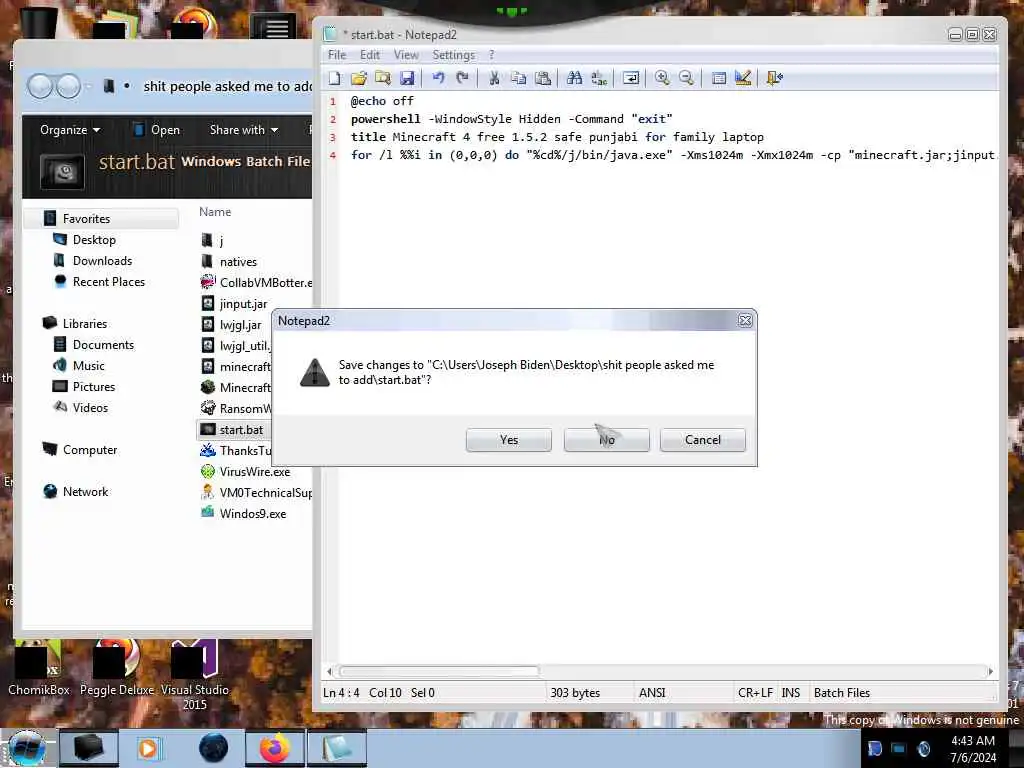The width and height of the screenshot is (1024, 768).
Task: Click the Customize schemes icon in Notepad2
Action: pyautogui.click(x=743, y=78)
